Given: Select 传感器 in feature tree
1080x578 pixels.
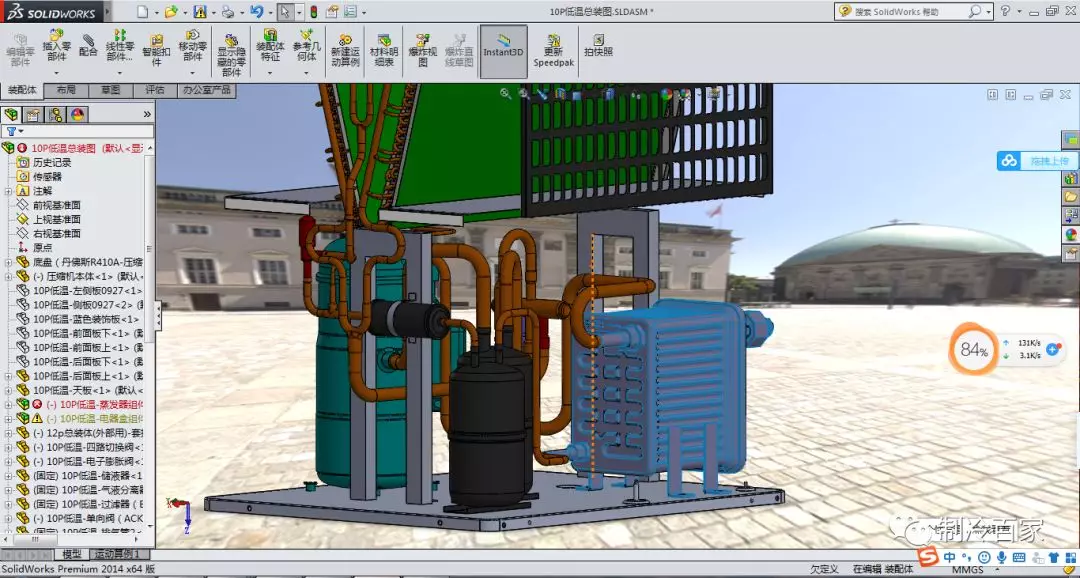Looking at the screenshot, I should [x=47, y=177].
